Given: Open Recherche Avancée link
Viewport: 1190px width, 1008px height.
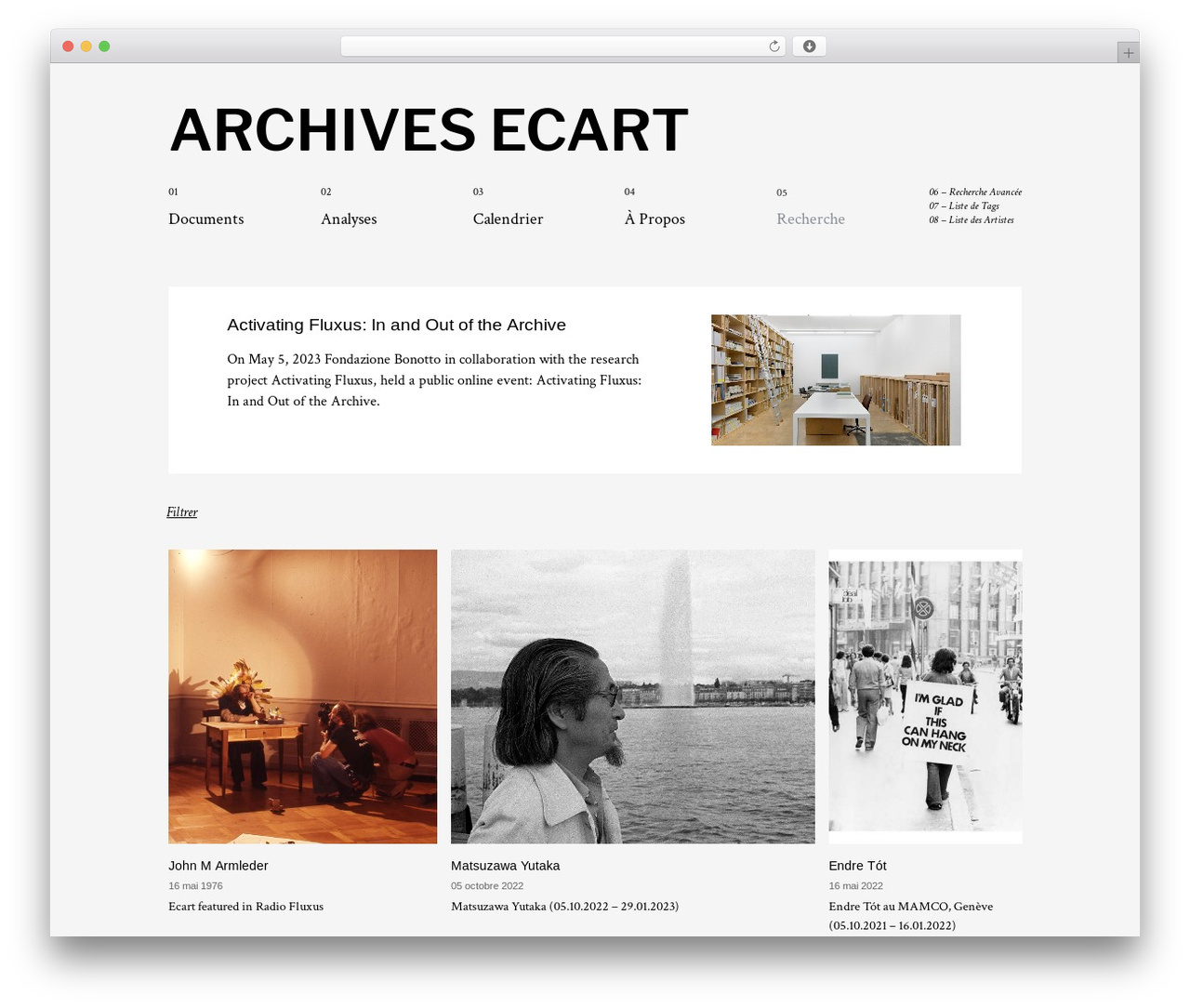Looking at the screenshot, I should [x=975, y=192].
